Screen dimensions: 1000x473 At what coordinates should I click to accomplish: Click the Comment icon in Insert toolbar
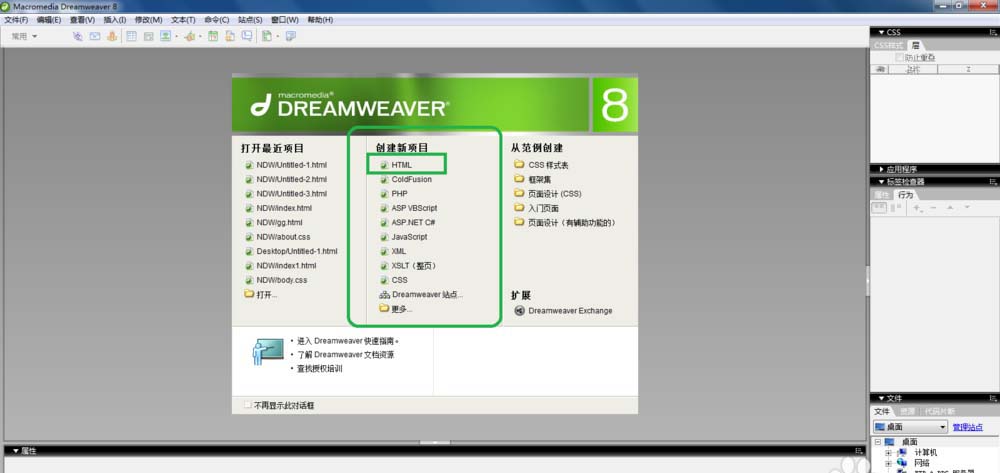[247, 36]
